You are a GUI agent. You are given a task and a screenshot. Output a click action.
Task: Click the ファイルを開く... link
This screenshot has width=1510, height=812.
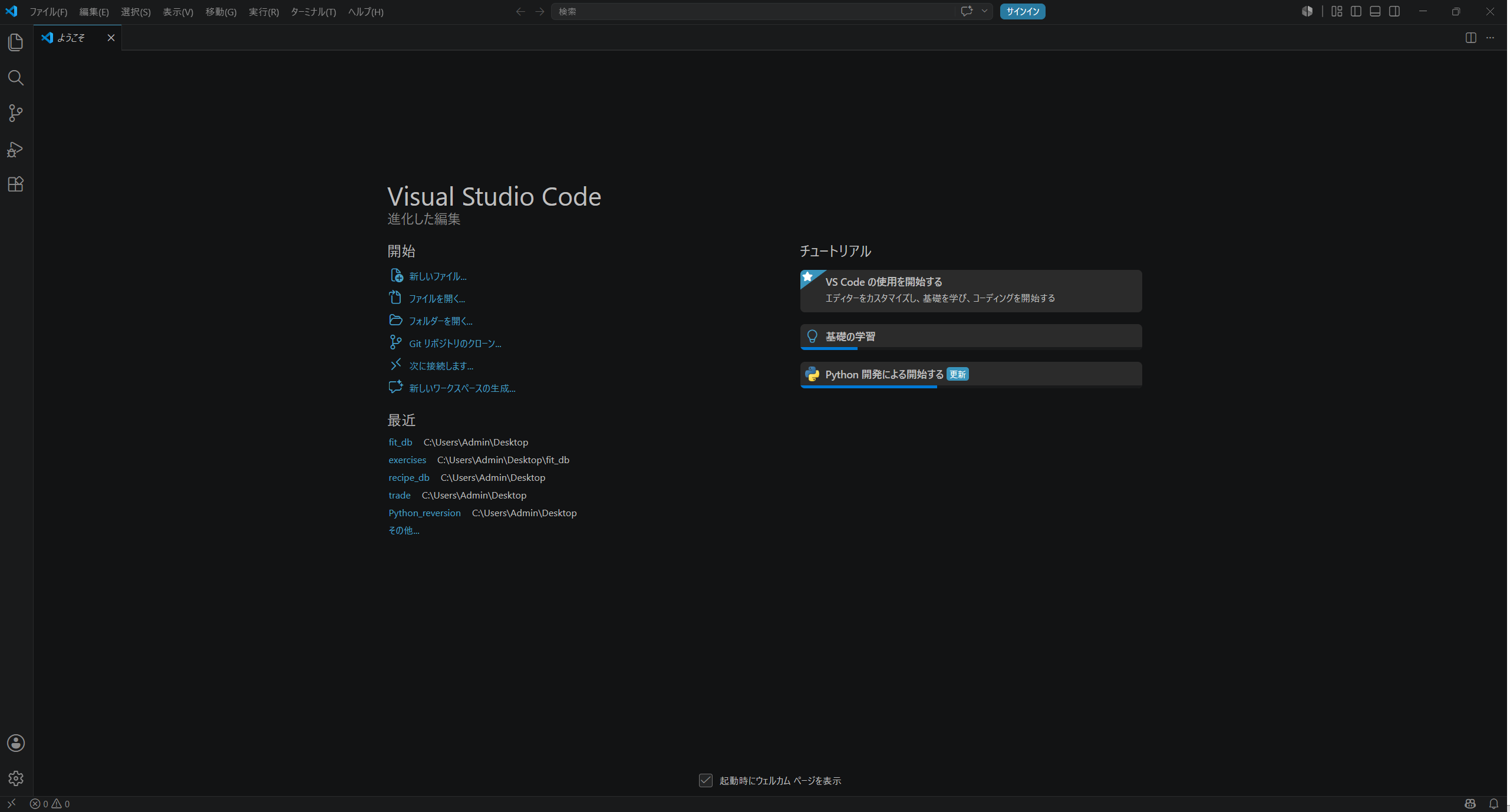coord(437,299)
